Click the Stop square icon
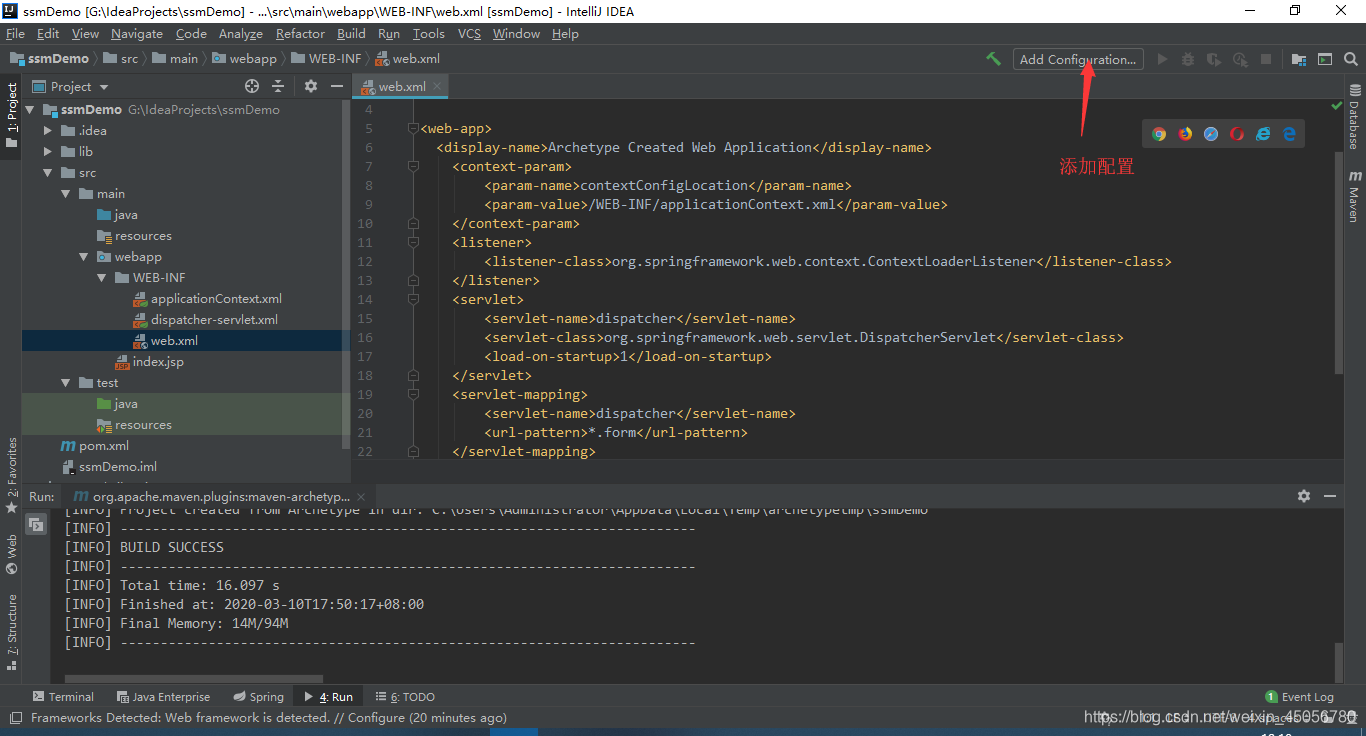 click(1266, 59)
